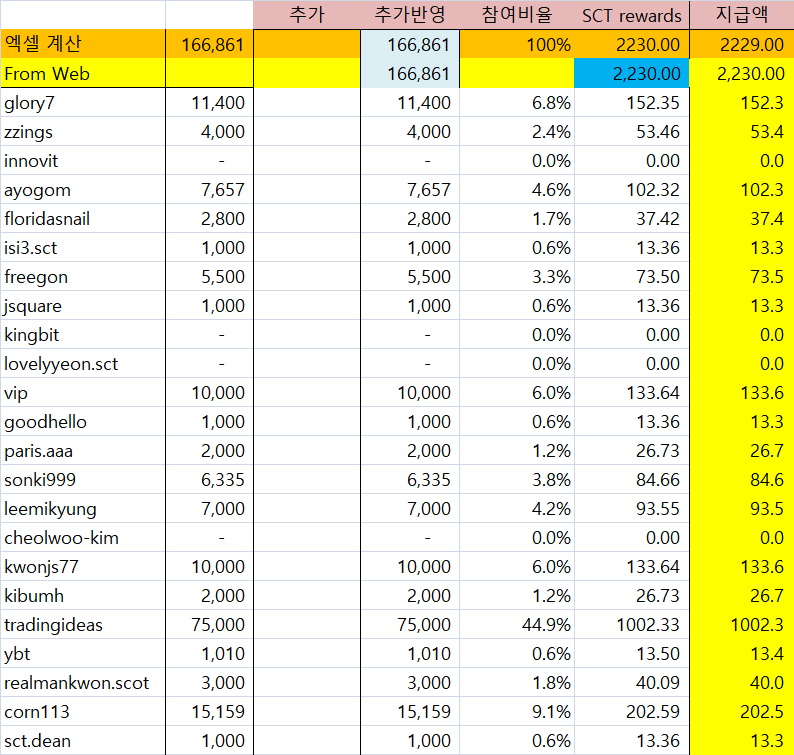
Task: Select the 1,010 cell in 추가반영 column
Action: [x=410, y=654]
